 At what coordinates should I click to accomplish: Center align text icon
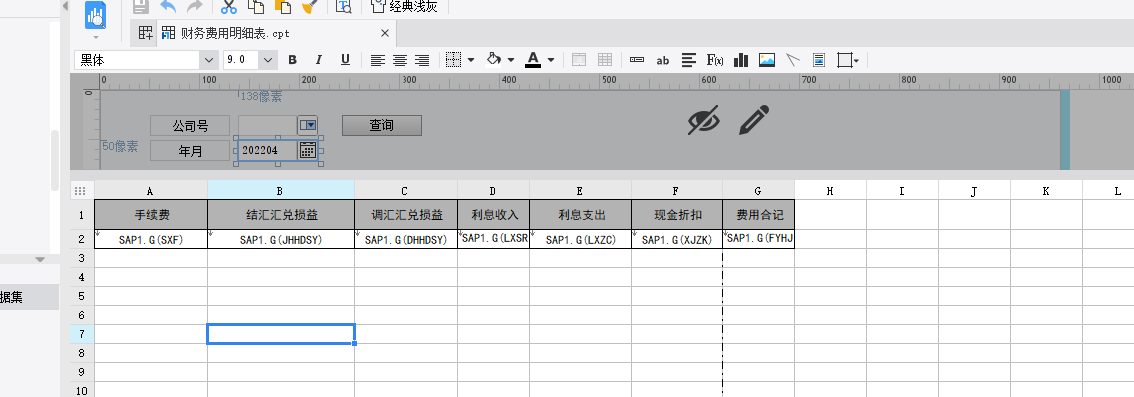tap(400, 60)
